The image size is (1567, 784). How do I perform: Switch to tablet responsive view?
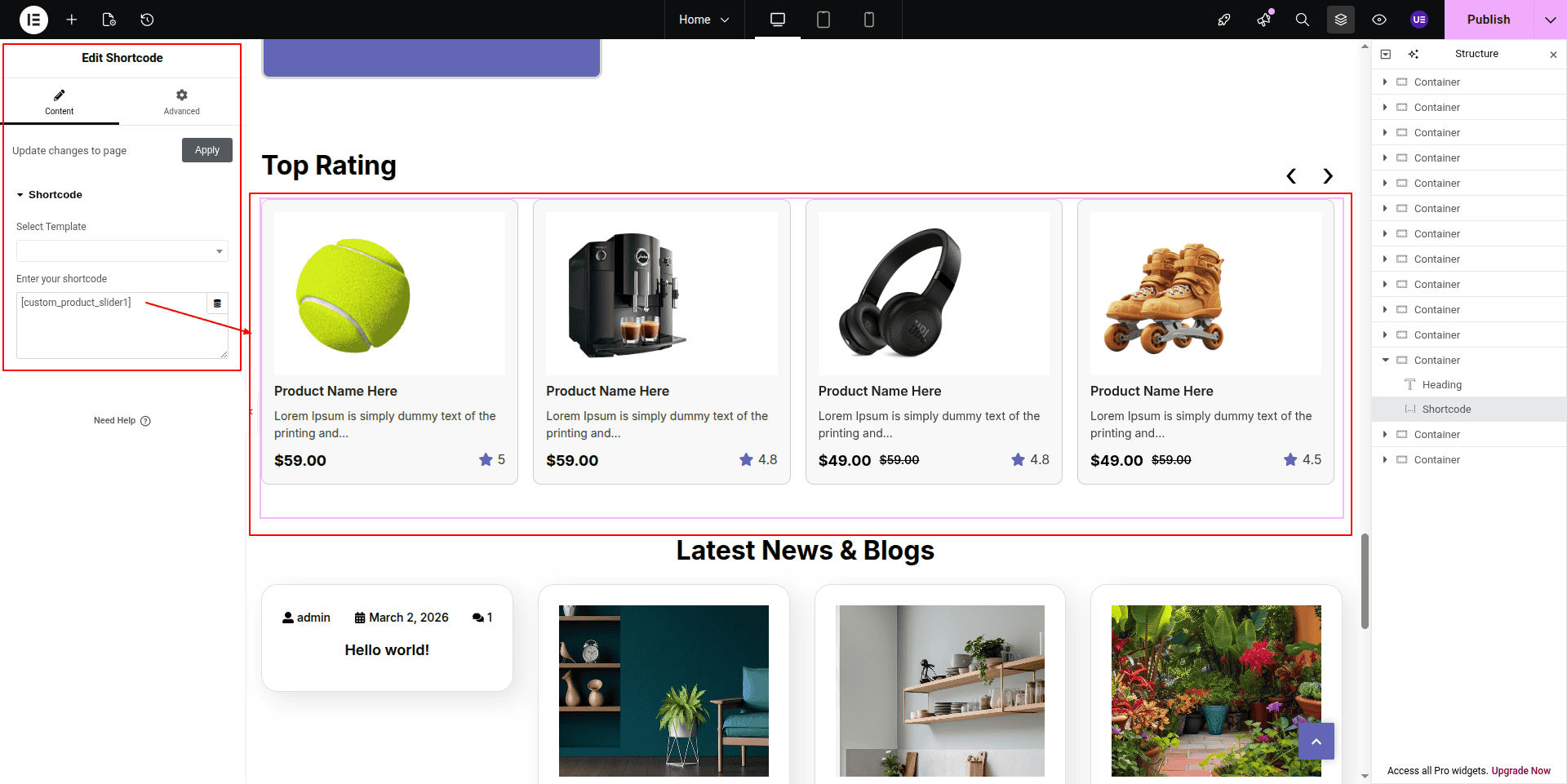tap(823, 20)
